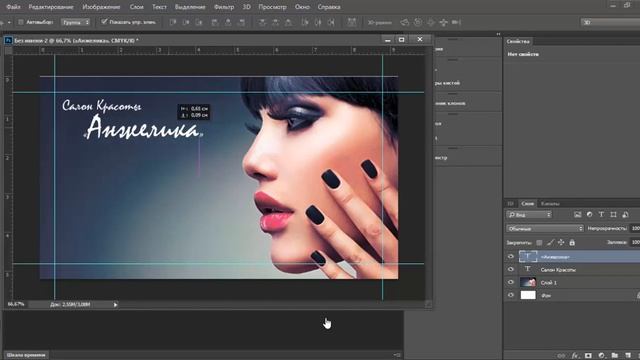Create new adjustment layer icon
Image resolution: width=640 pixels, height=360 pixels.
(601, 356)
